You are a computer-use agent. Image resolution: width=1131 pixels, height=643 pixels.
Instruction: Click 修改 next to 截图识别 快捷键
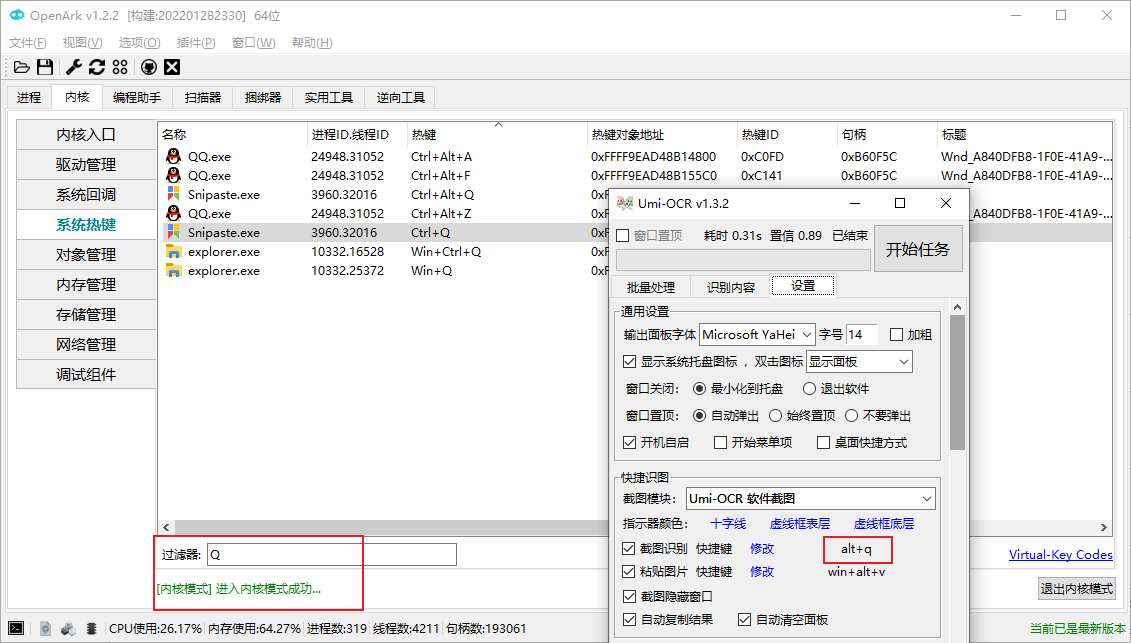(762, 548)
